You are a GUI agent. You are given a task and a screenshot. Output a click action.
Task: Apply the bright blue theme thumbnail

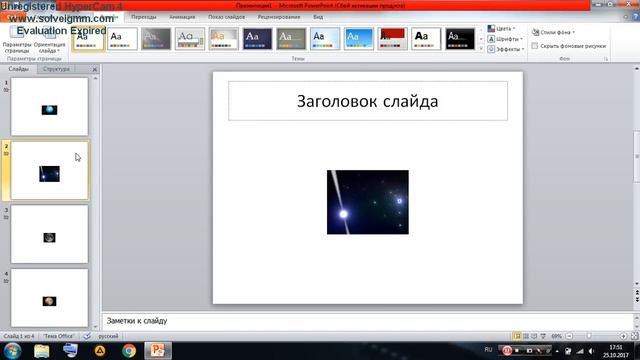(x=359, y=39)
